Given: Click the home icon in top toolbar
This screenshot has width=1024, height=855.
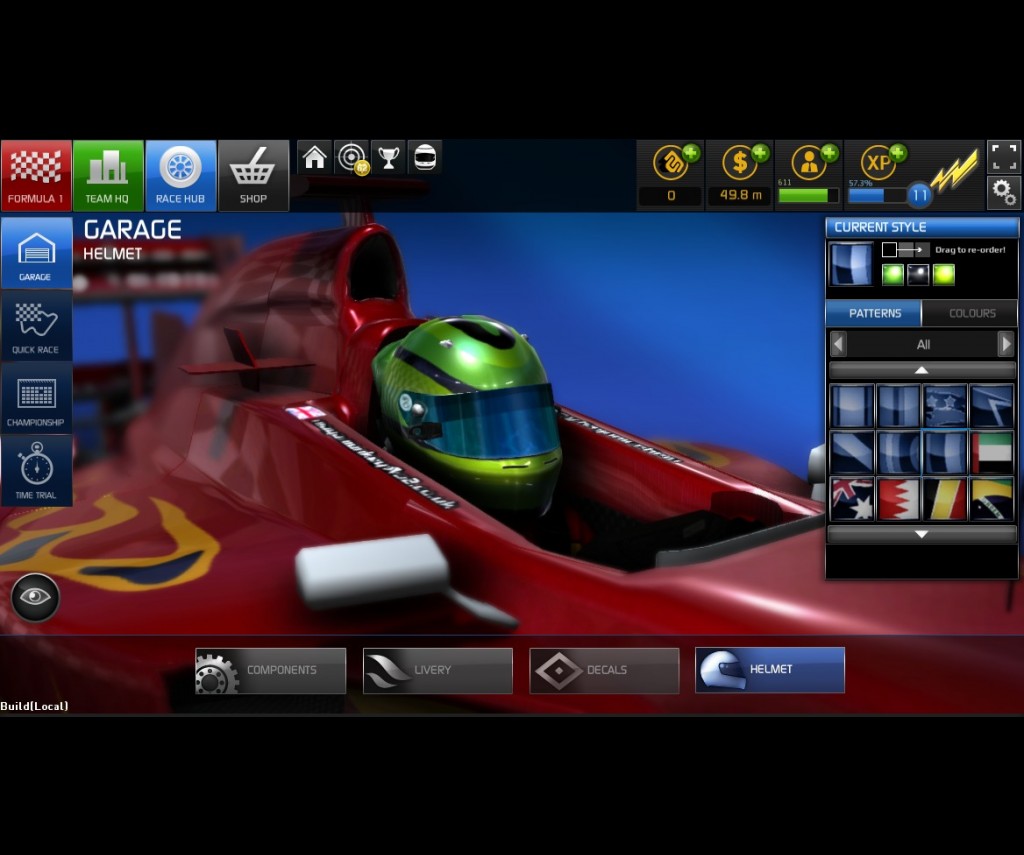Looking at the screenshot, I should (x=315, y=158).
